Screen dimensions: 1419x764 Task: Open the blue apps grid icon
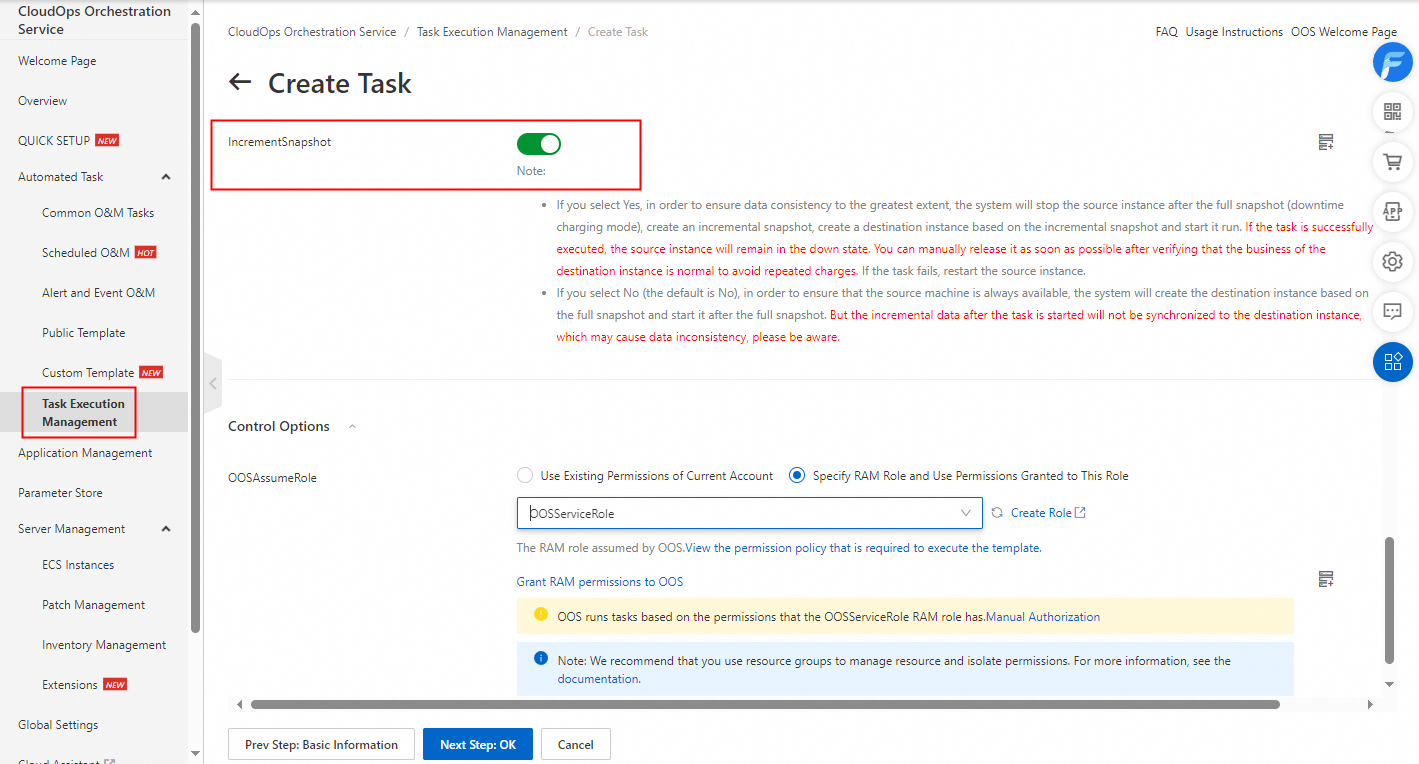[1392, 362]
